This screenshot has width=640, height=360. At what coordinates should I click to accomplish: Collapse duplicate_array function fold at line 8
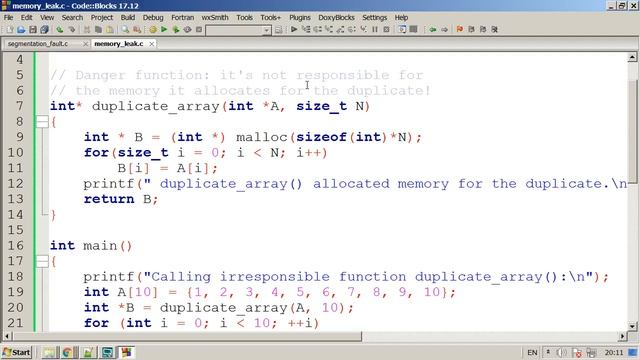coord(42,121)
